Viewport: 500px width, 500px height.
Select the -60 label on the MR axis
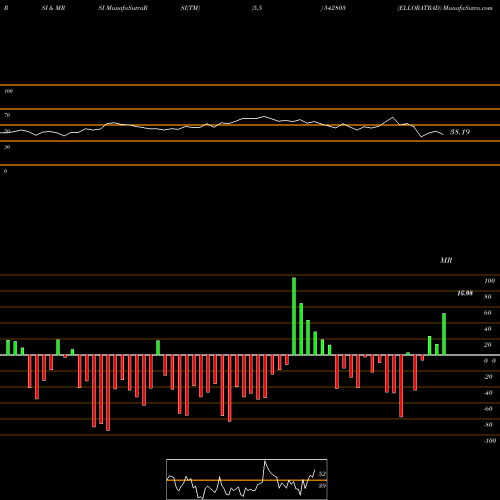488,409
